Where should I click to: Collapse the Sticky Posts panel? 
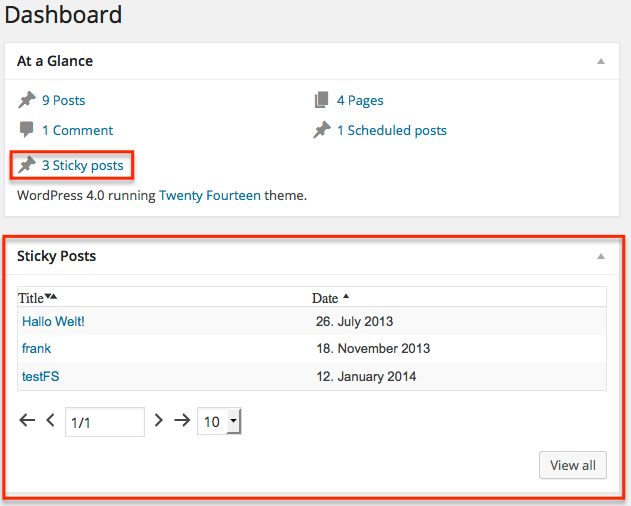pos(601,256)
